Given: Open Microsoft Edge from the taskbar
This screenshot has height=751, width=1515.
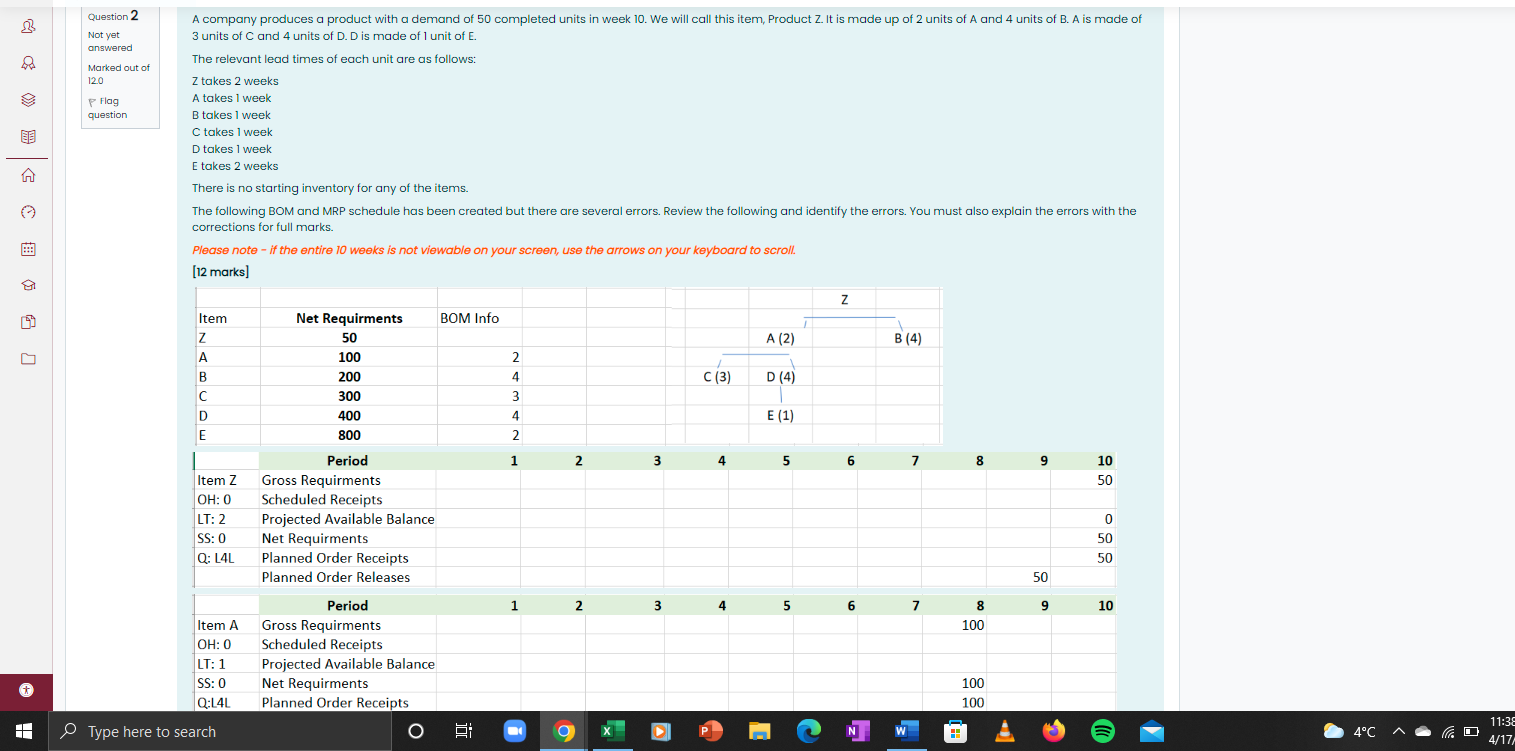Looking at the screenshot, I should point(808,732).
